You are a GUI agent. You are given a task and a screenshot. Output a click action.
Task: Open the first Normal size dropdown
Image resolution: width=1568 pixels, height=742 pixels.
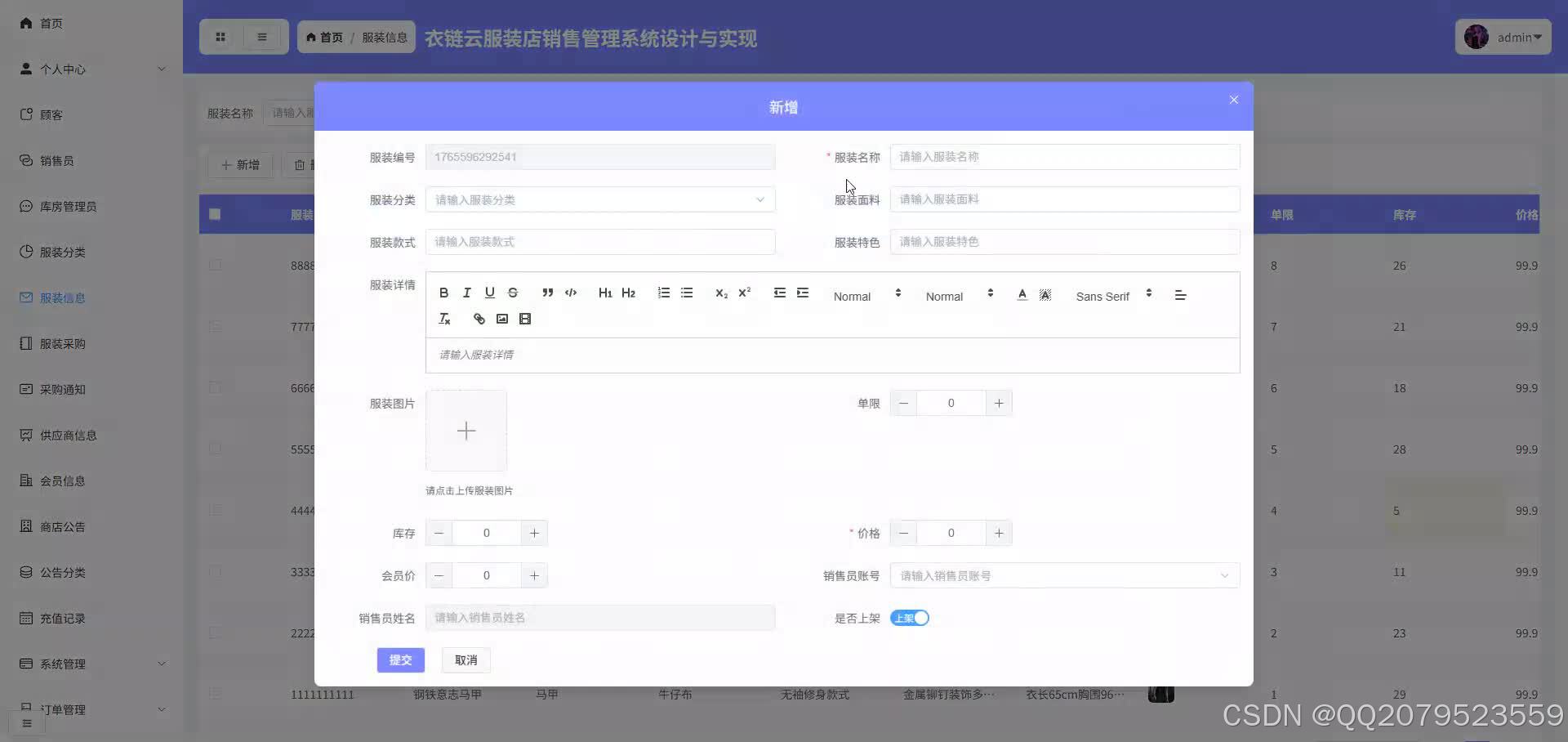click(866, 296)
